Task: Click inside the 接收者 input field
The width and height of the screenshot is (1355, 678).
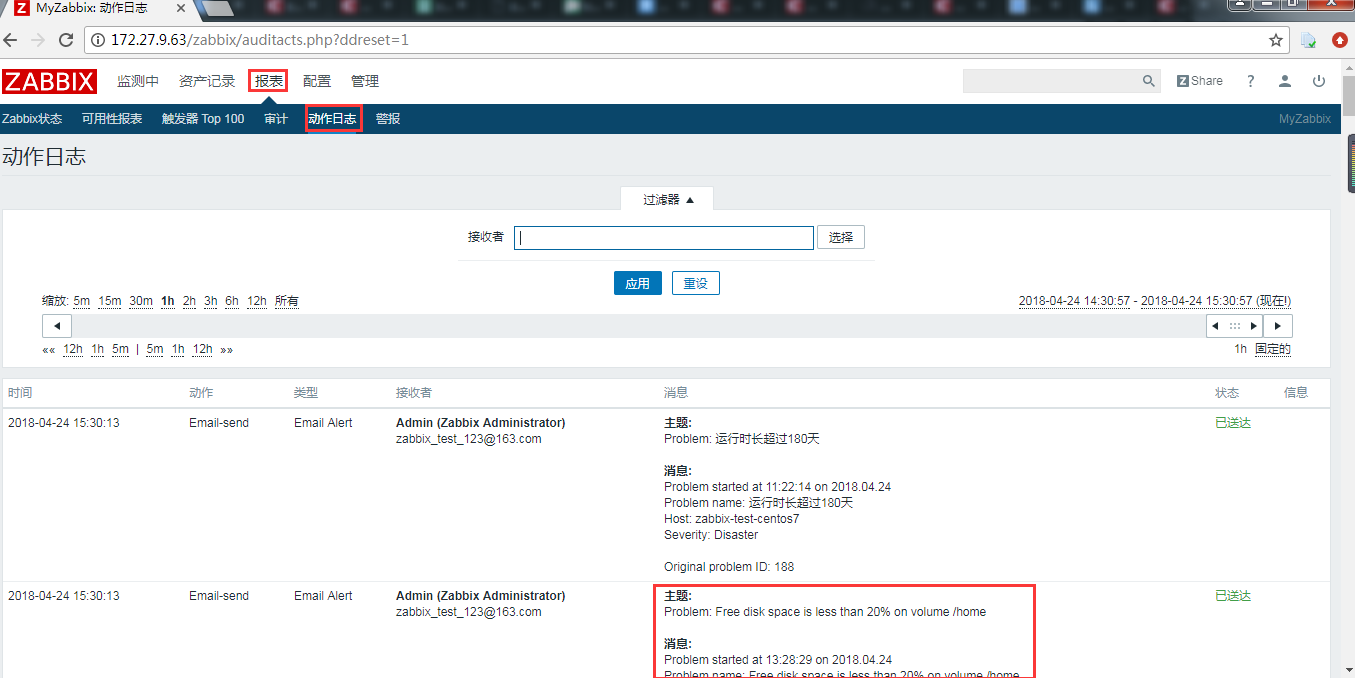Action: (663, 237)
